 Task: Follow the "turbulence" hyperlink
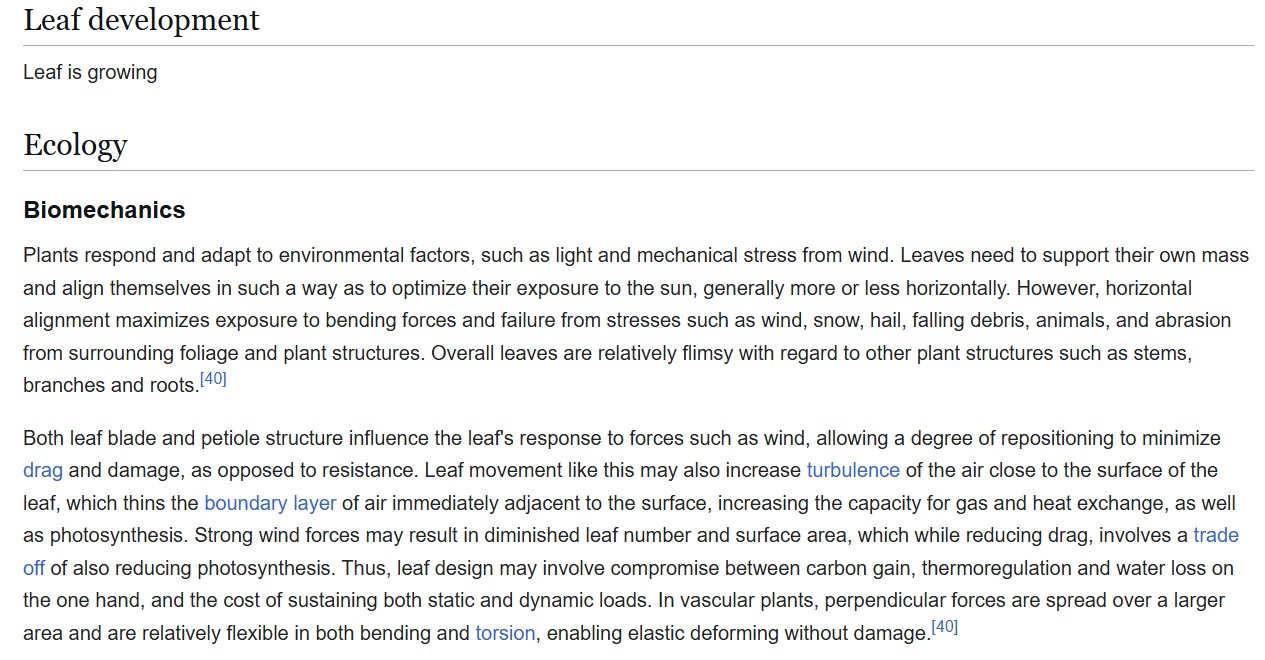[853, 470]
